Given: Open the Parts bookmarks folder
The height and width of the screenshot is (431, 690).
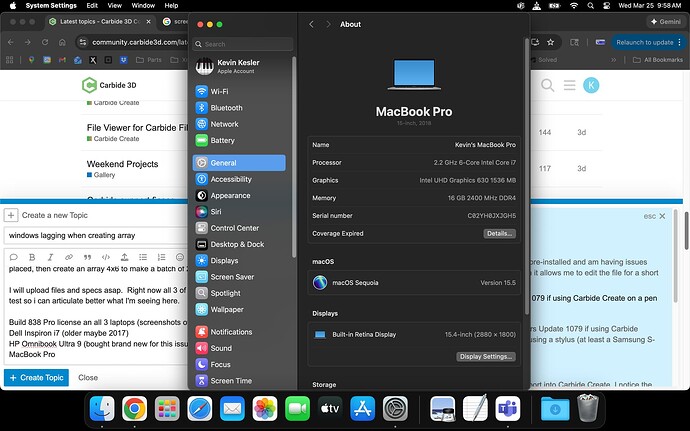Looking at the screenshot, I should (x=149, y=60).
